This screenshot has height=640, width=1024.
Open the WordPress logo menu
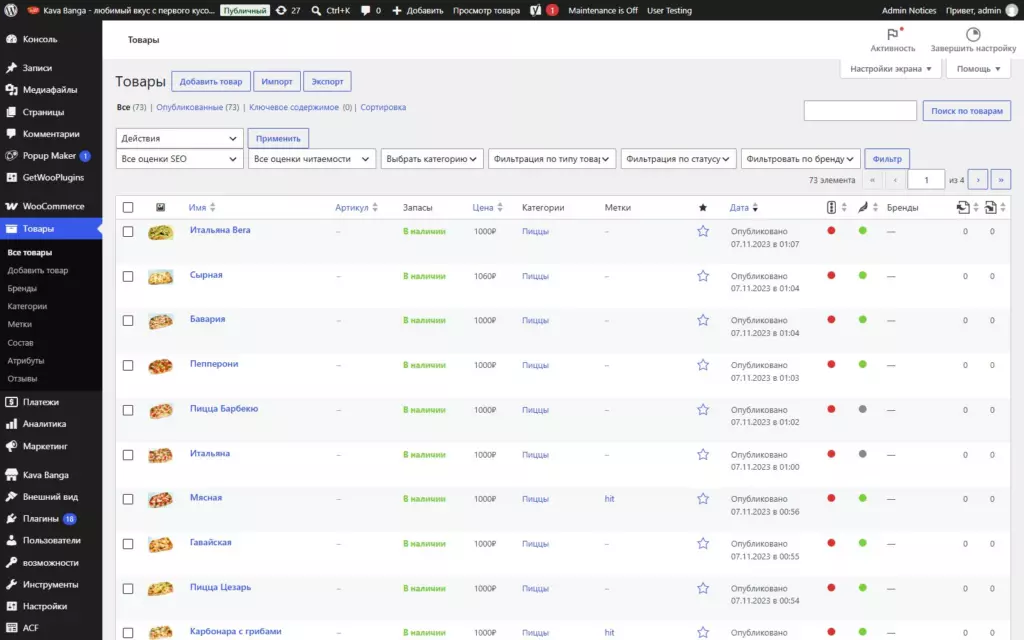point(10,10)
